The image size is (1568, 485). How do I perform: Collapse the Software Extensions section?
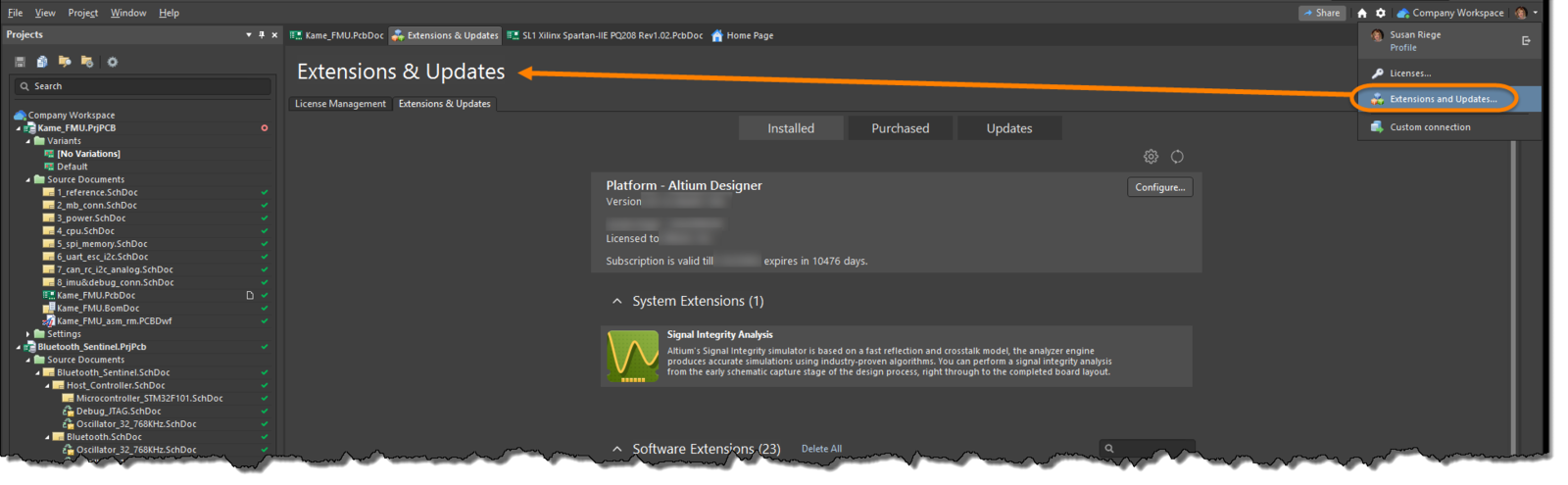[x=616, y=449]
